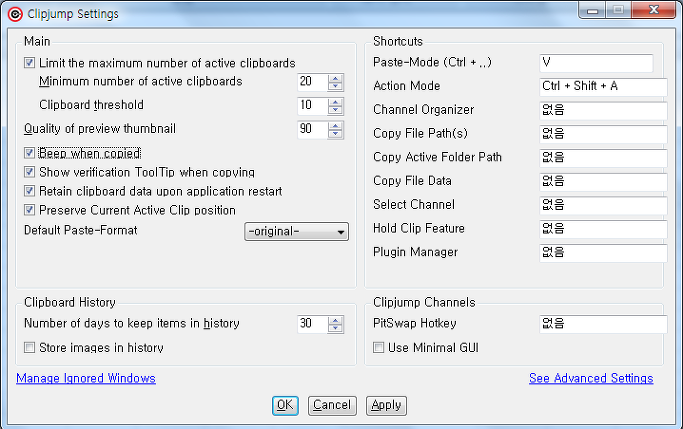Click the Cancel button
Screen dimensions: 683x429
[332, 405]
